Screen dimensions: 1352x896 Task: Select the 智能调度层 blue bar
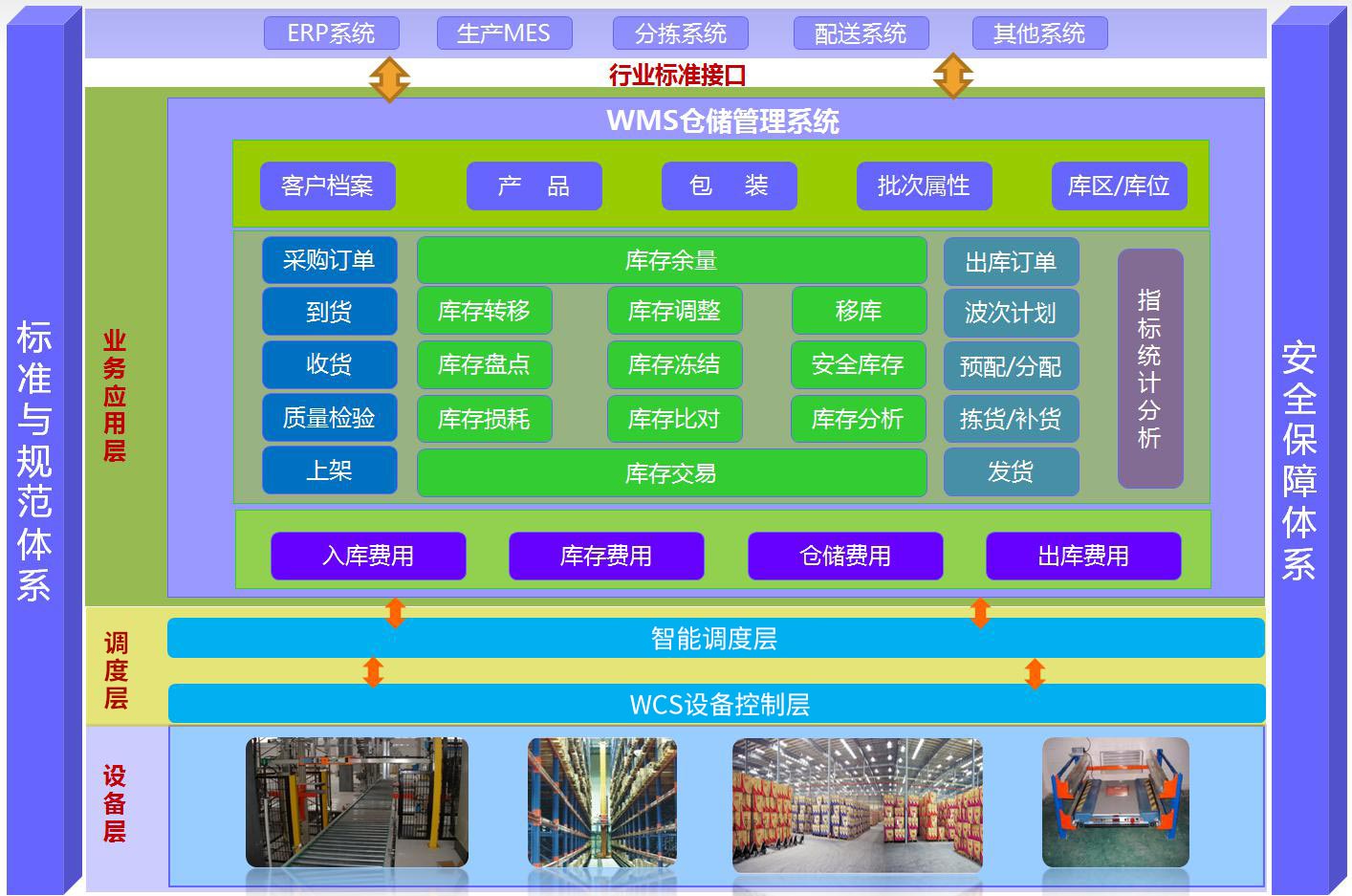tap(715, 638)
